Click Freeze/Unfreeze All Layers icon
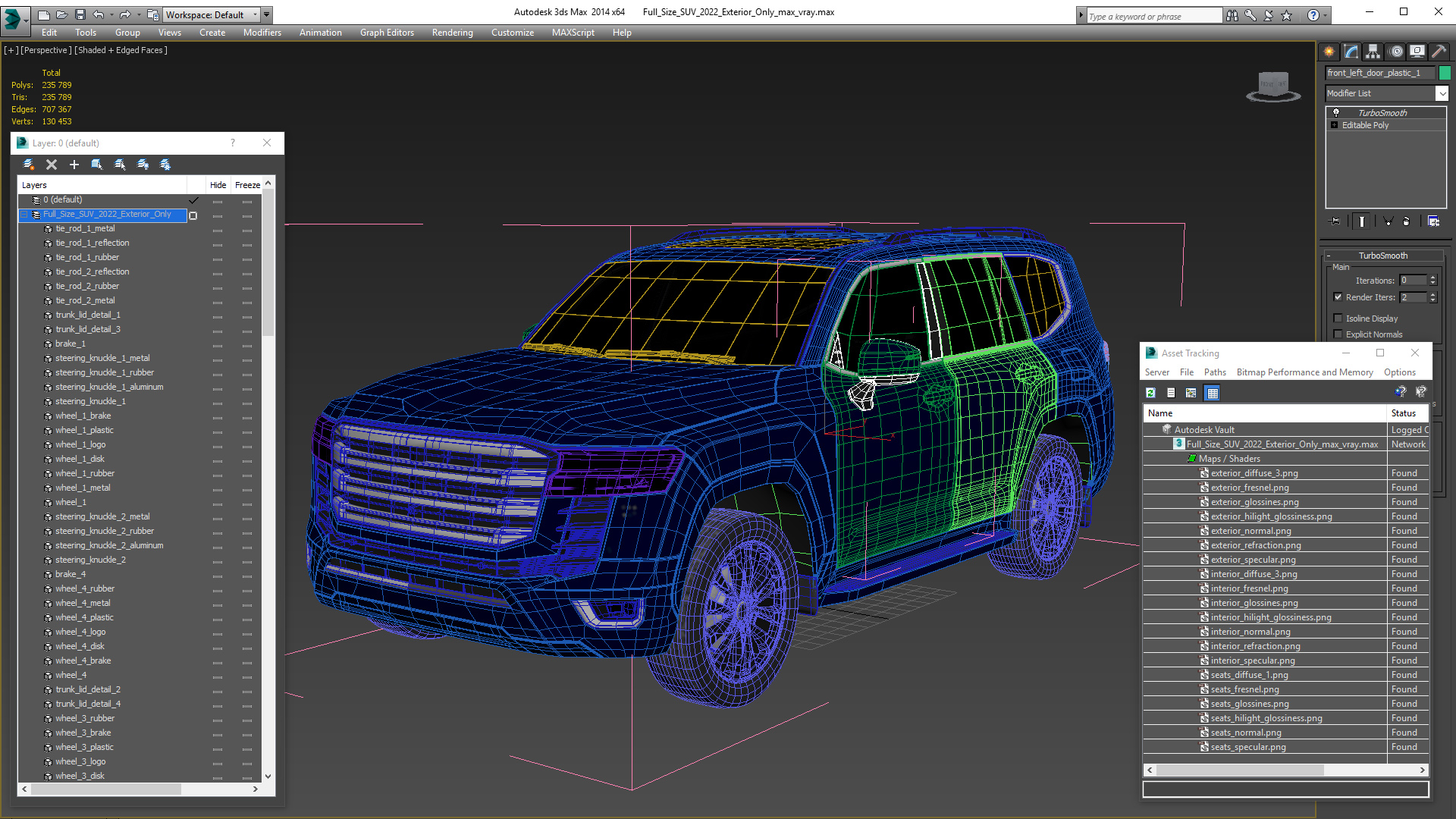The height and width of the screenshot is (819, 1456). click(165, 165)
